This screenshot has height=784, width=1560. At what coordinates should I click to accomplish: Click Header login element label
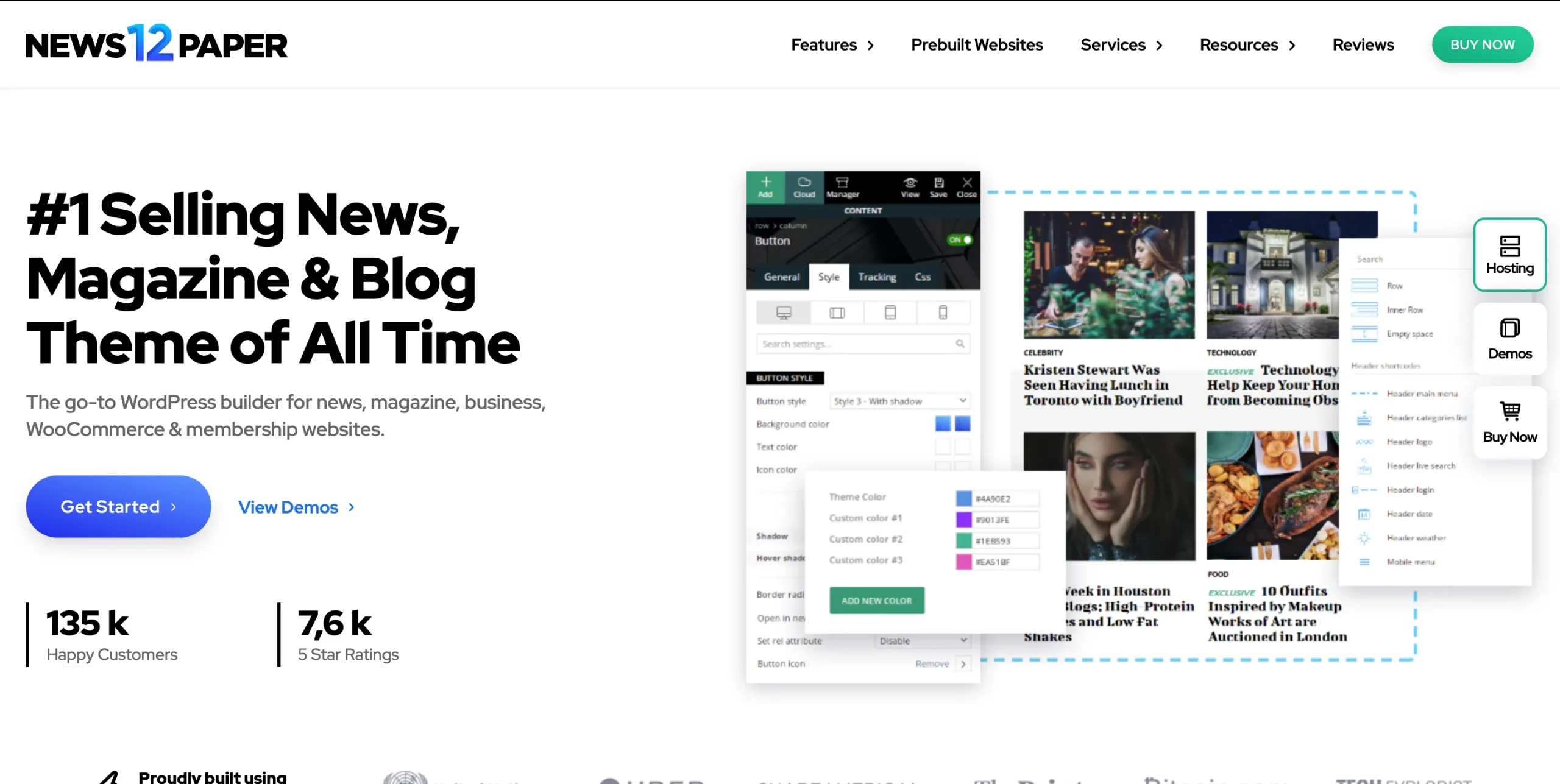1410,490
